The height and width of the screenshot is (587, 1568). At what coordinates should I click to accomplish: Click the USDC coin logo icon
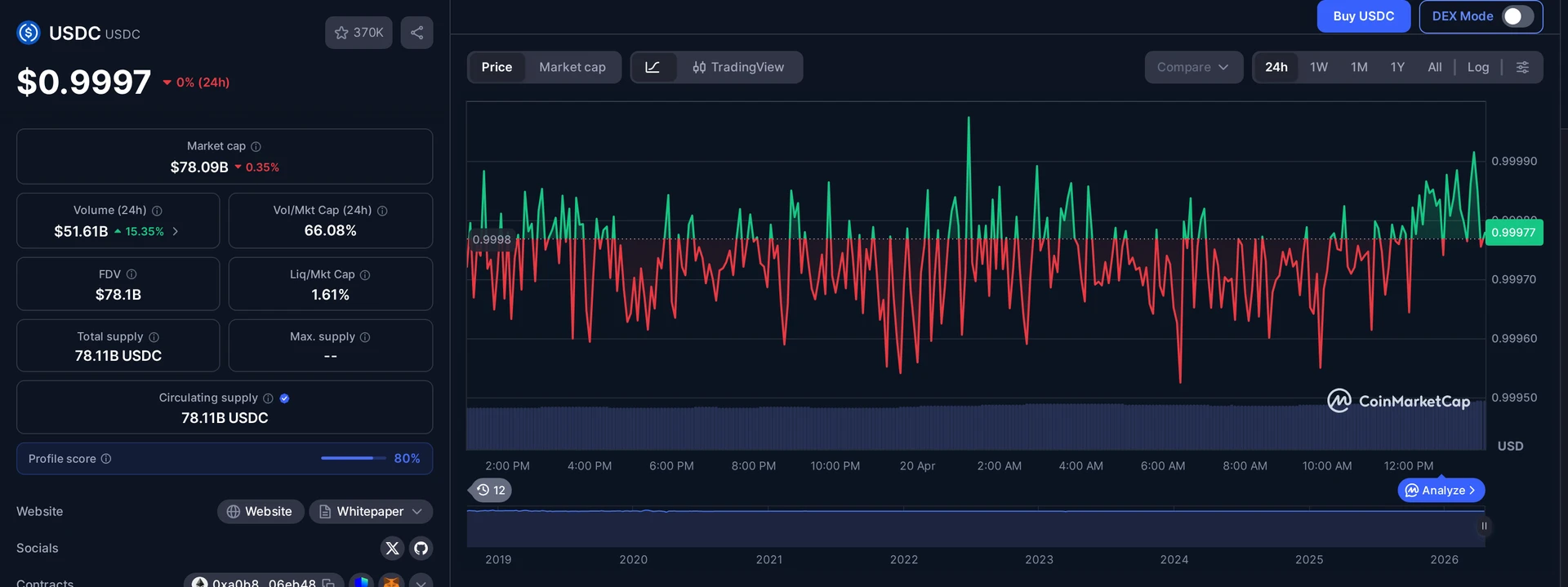(x=29, y=33)
